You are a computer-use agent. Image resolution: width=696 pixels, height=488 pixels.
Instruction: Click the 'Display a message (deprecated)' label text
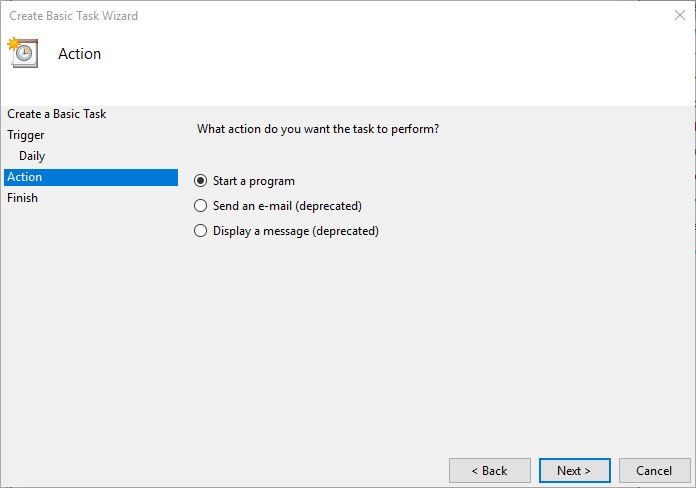click(x=296, y=231)
